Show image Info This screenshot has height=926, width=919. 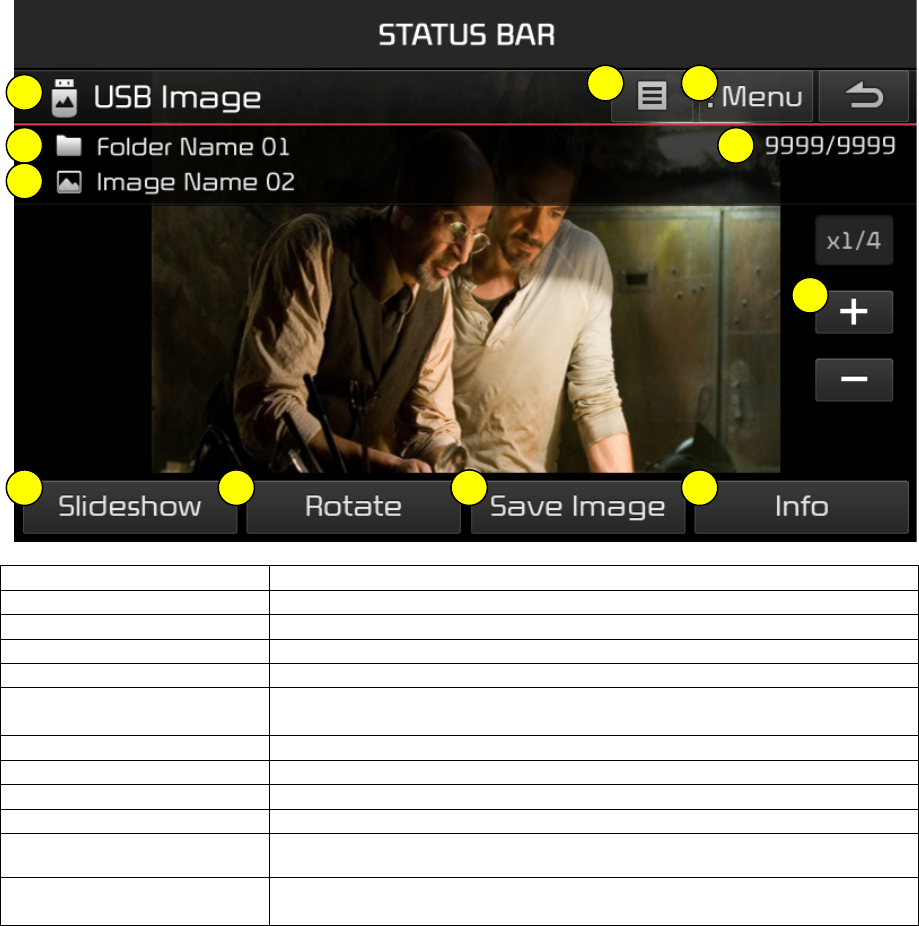click(x=801, y=507)
